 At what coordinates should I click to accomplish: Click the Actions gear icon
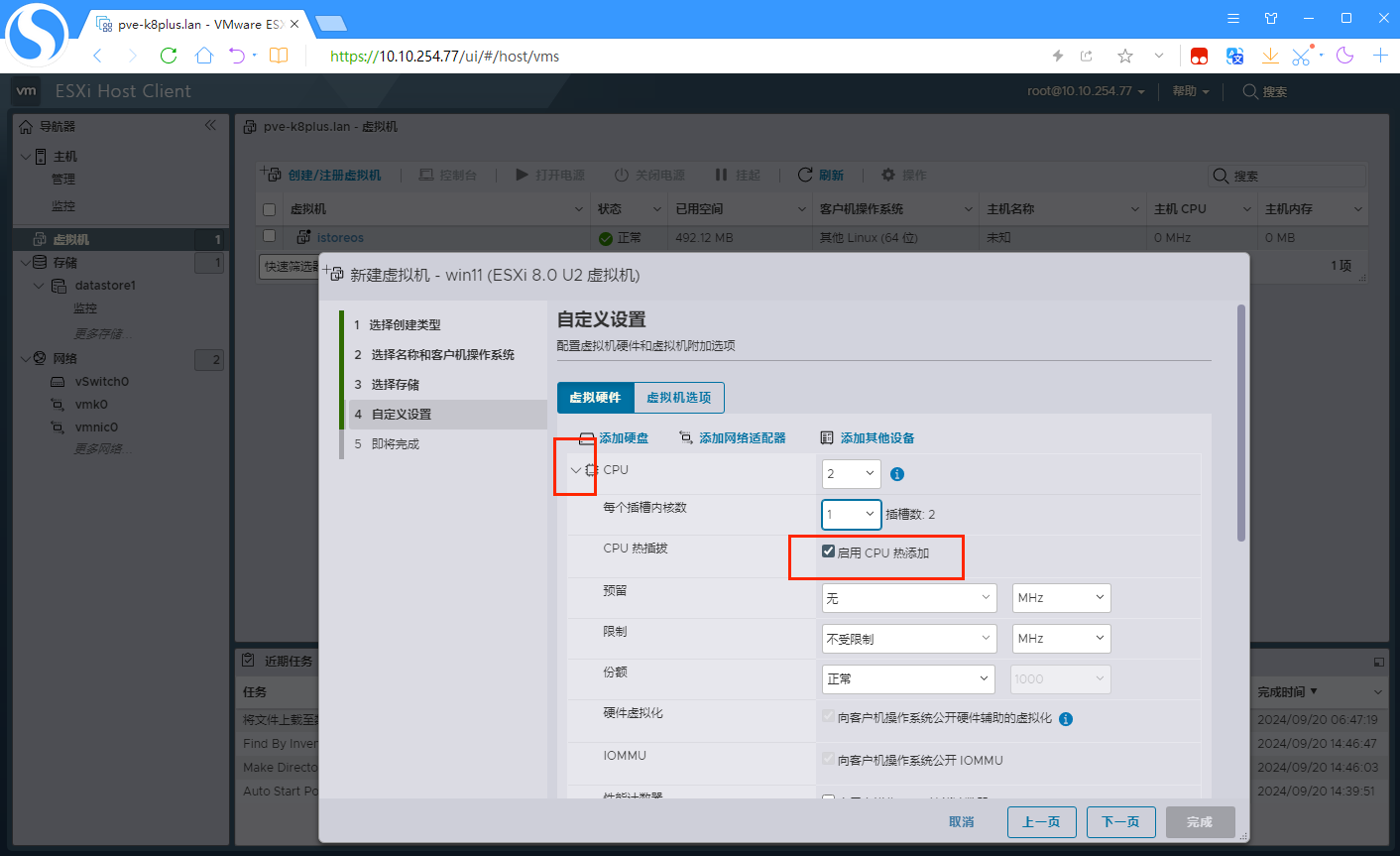pyautogui.click(x=888, y=175)
